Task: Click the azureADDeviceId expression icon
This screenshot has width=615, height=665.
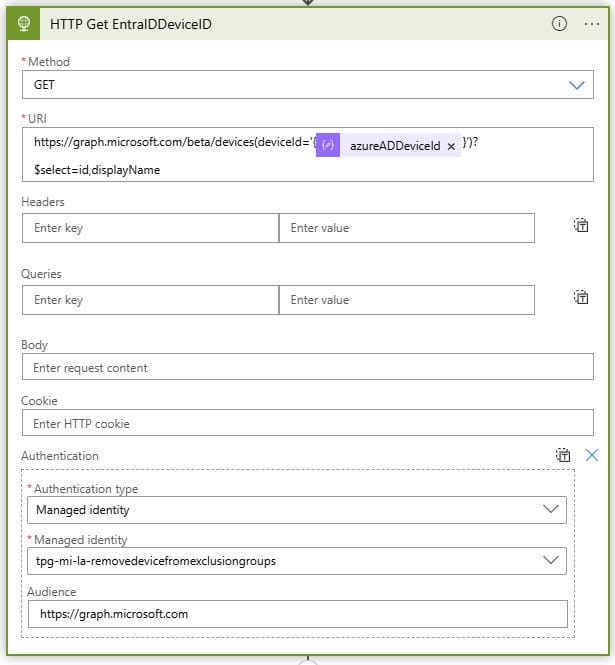Action: click(x=328, y=145)
